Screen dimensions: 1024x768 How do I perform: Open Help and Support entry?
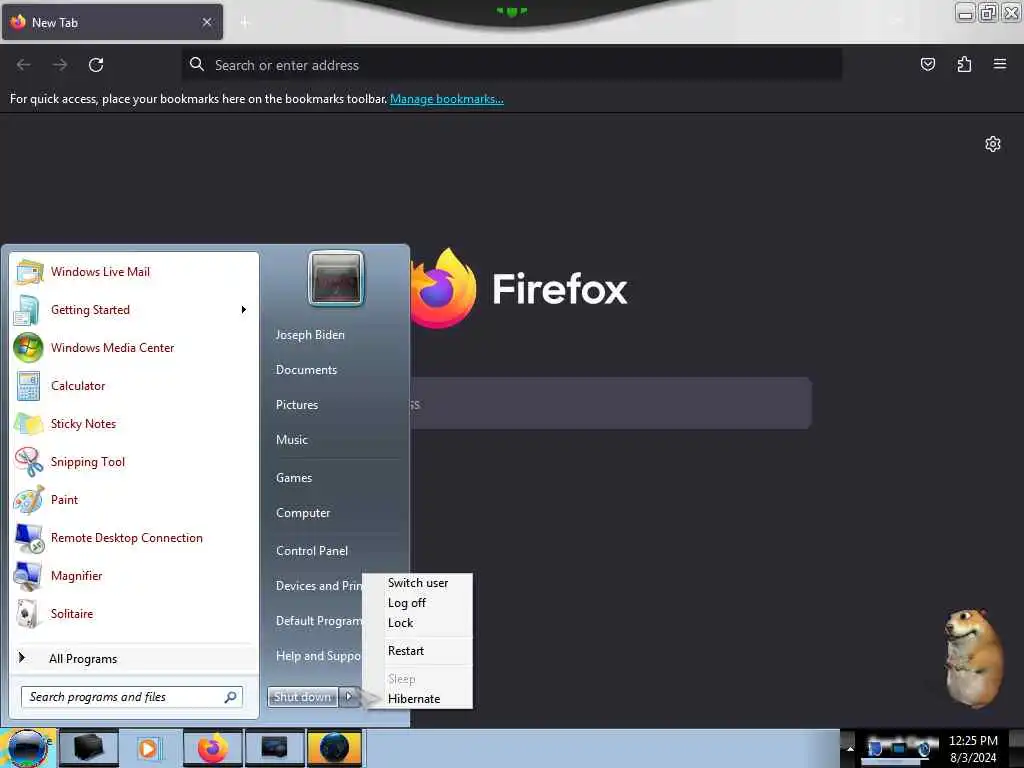(318, 656)
